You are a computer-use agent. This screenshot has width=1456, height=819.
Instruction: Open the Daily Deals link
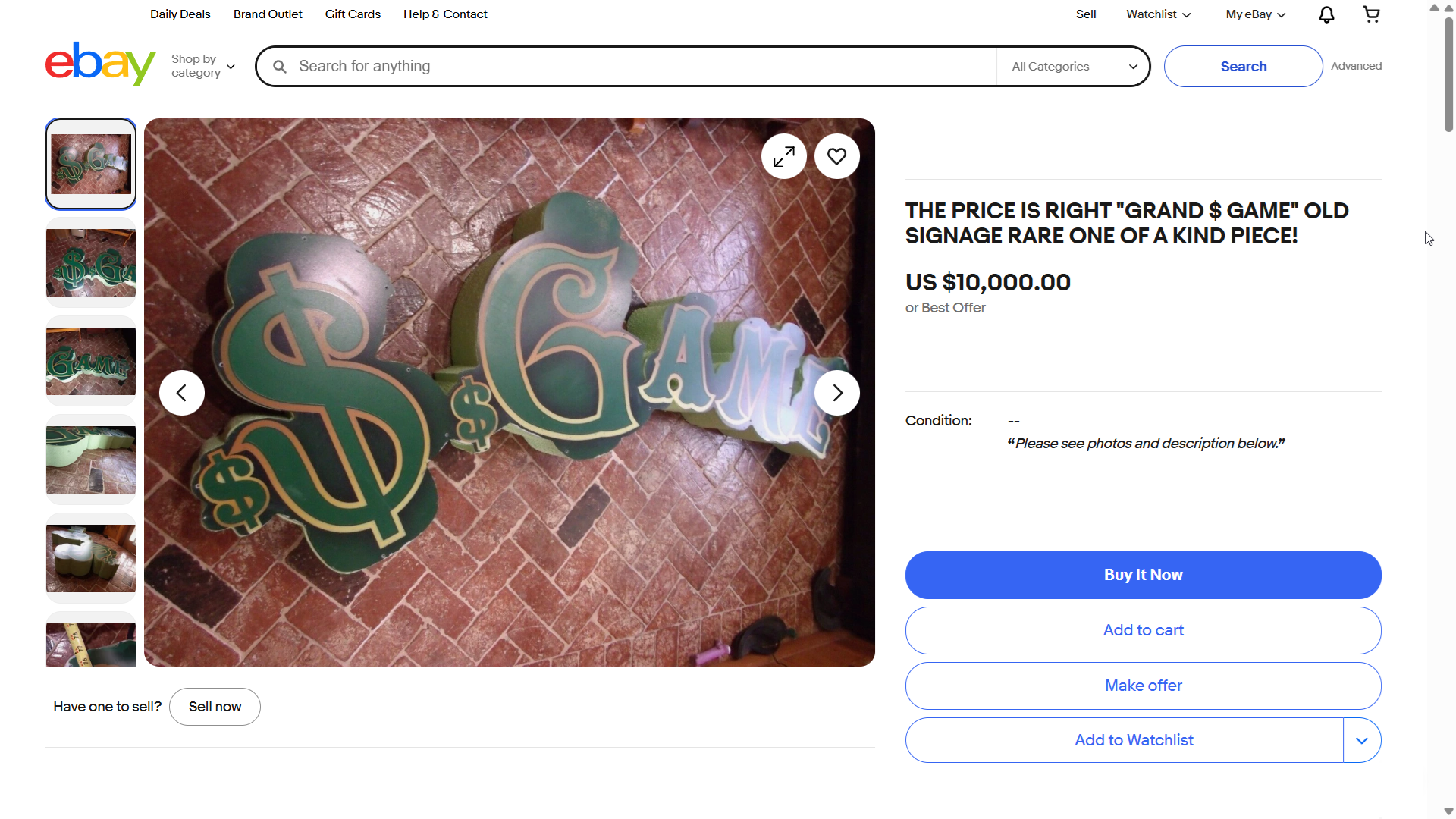180,14
